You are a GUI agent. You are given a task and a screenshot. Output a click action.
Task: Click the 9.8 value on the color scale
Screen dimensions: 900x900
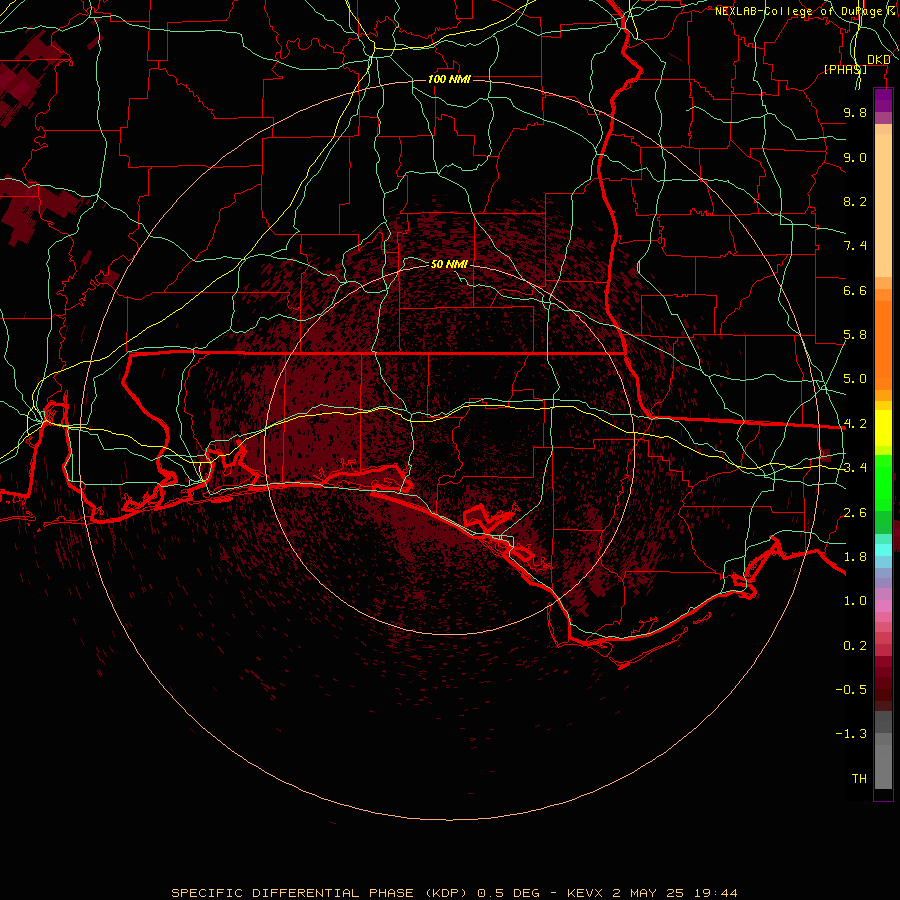[x=855, y=112]
